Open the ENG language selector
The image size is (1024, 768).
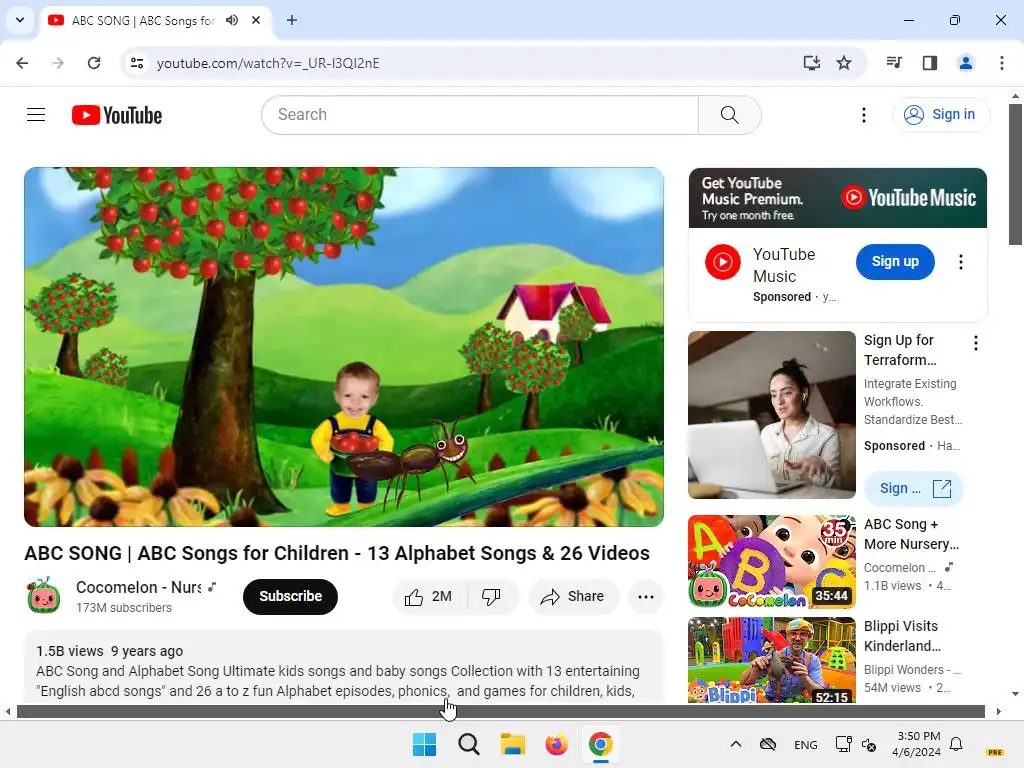click(x=805, y=744)
